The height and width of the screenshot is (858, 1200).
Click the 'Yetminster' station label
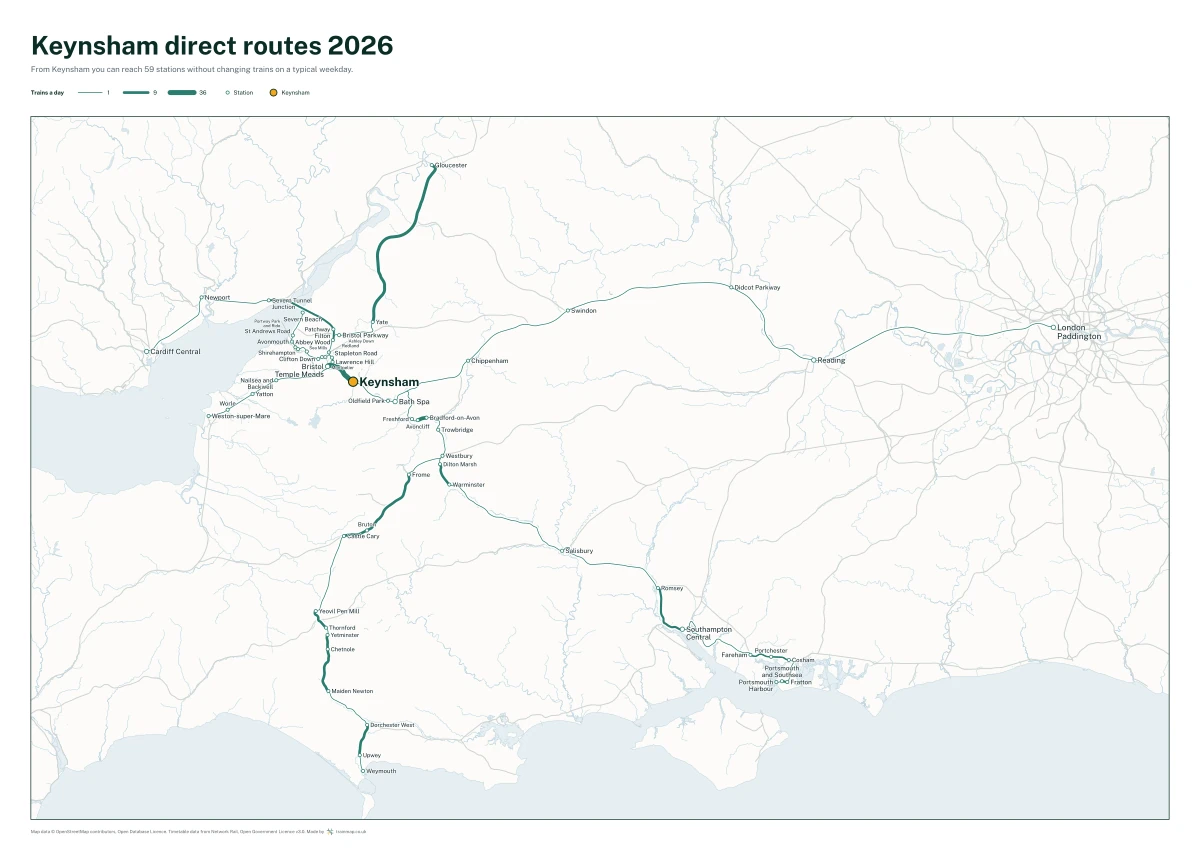click(x=343, y=636)
